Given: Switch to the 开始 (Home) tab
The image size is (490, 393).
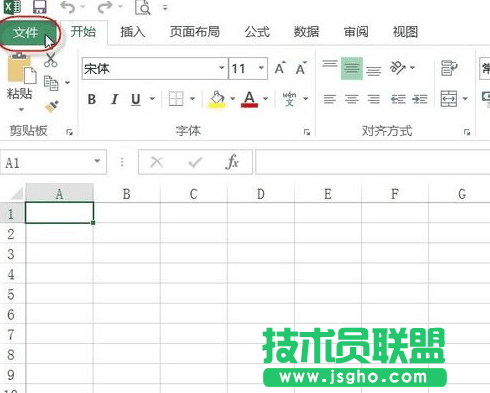Looking at the screenshot, I should (83, 32).
